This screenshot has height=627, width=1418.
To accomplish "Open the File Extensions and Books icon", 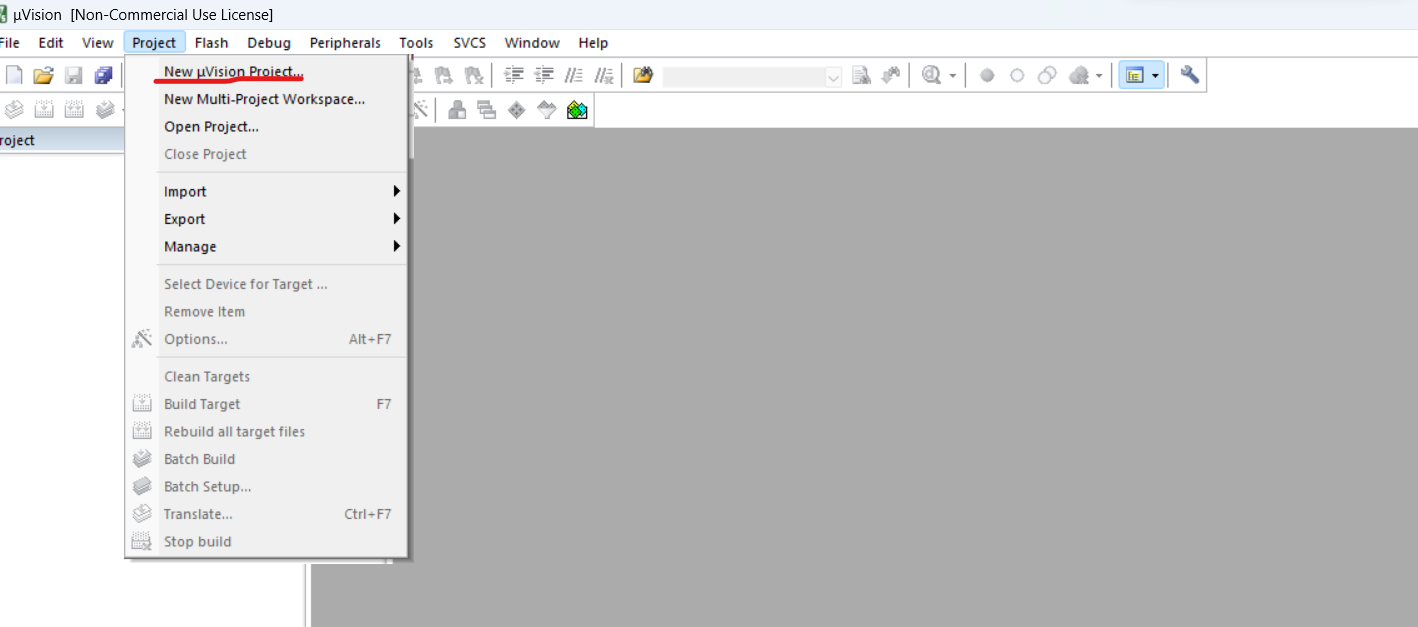I will click(x=457, y=110).
